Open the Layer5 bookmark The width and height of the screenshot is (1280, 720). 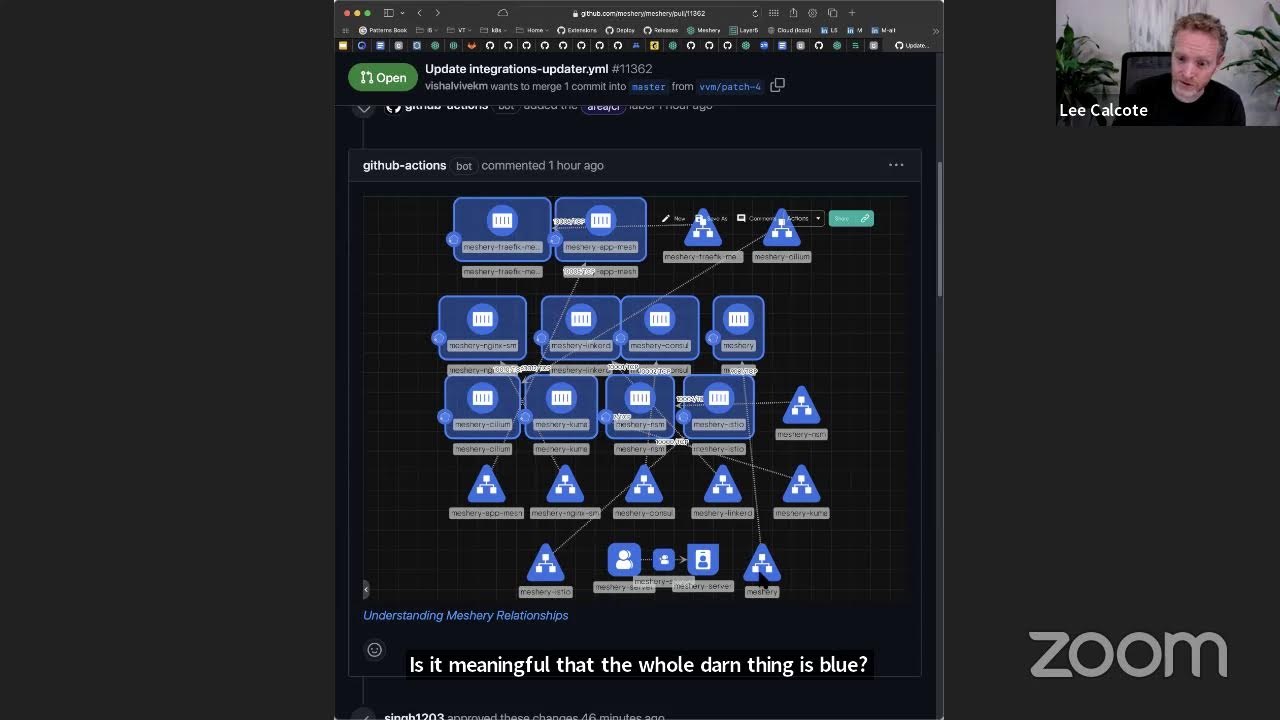(745, 30)
